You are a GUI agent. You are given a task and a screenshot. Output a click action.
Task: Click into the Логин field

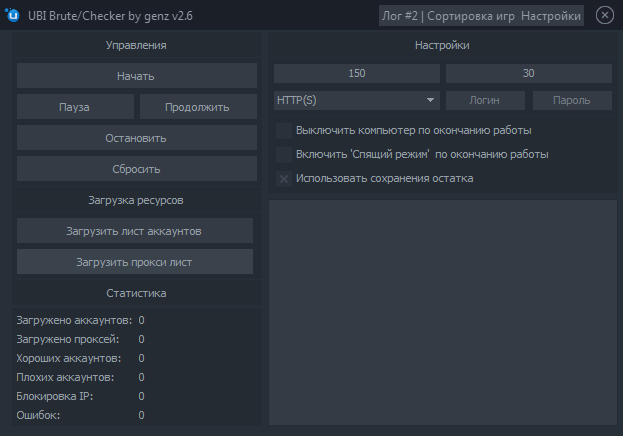485,101
